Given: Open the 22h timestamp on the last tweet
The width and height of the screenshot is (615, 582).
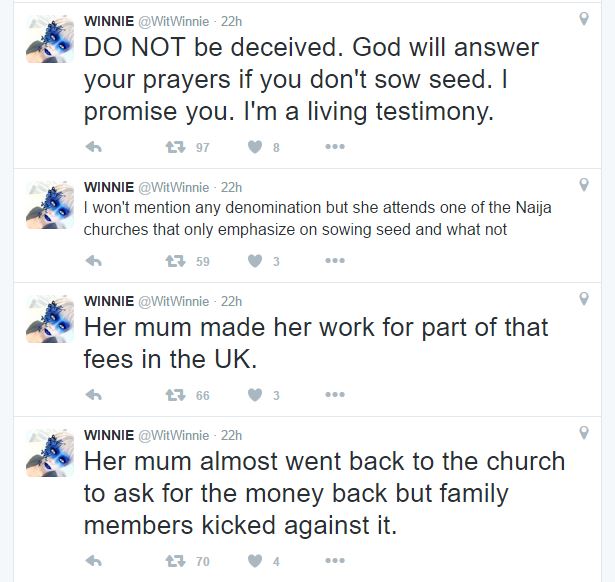Looking at the screenshot, I should point(231,435).
